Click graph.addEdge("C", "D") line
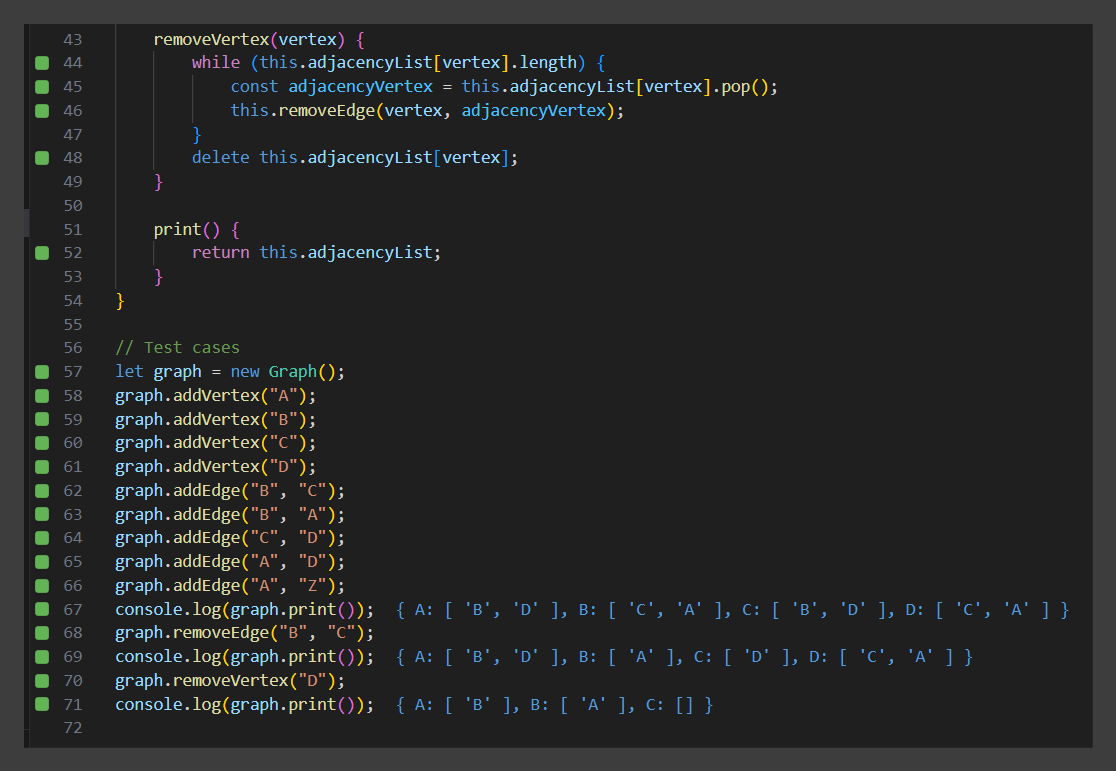Screen dimensions: 1116x771 pos(230,537)
